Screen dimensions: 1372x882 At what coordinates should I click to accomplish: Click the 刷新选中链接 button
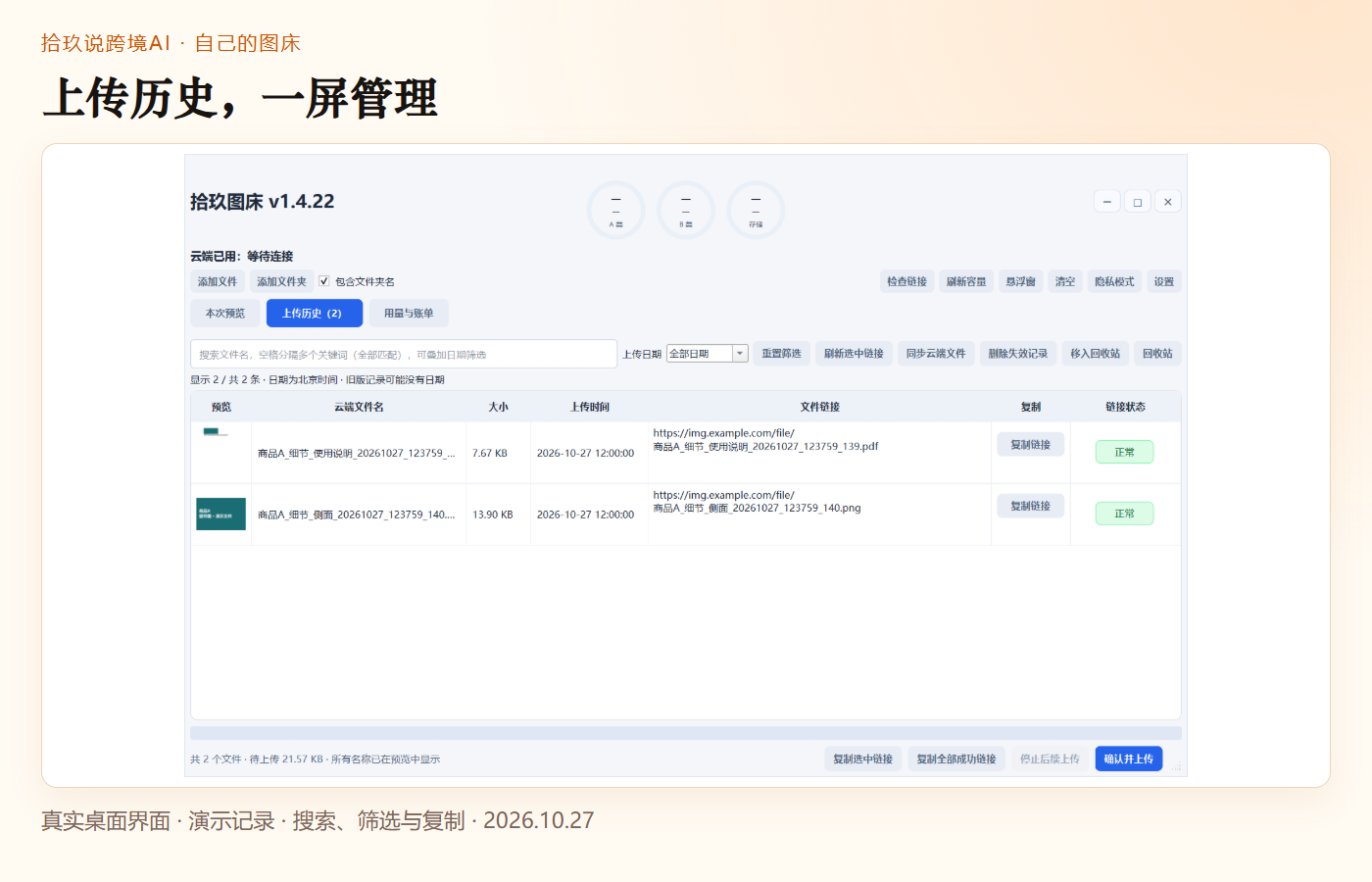pos(854,354)
